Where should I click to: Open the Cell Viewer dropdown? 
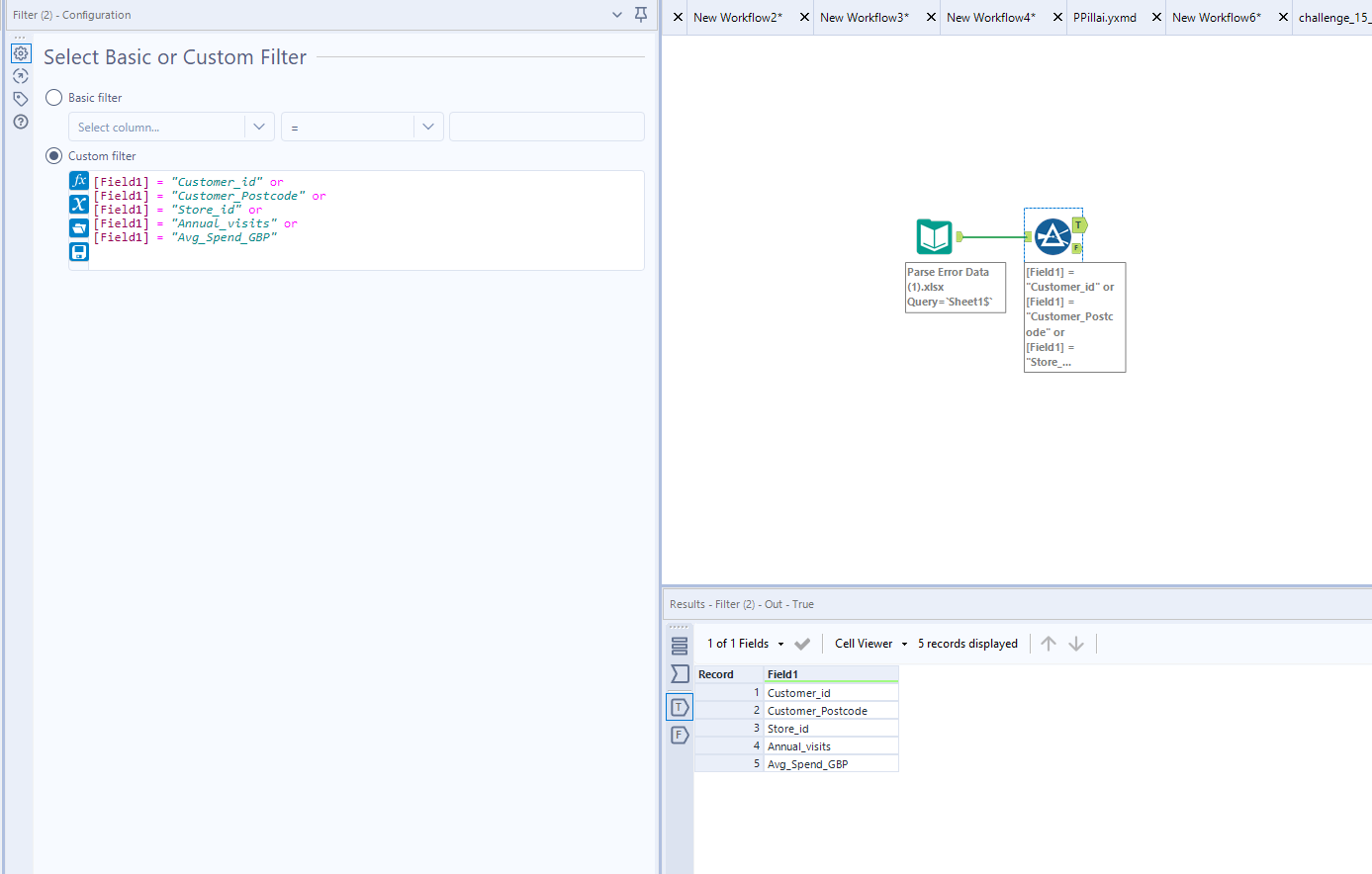coord(870,644)
